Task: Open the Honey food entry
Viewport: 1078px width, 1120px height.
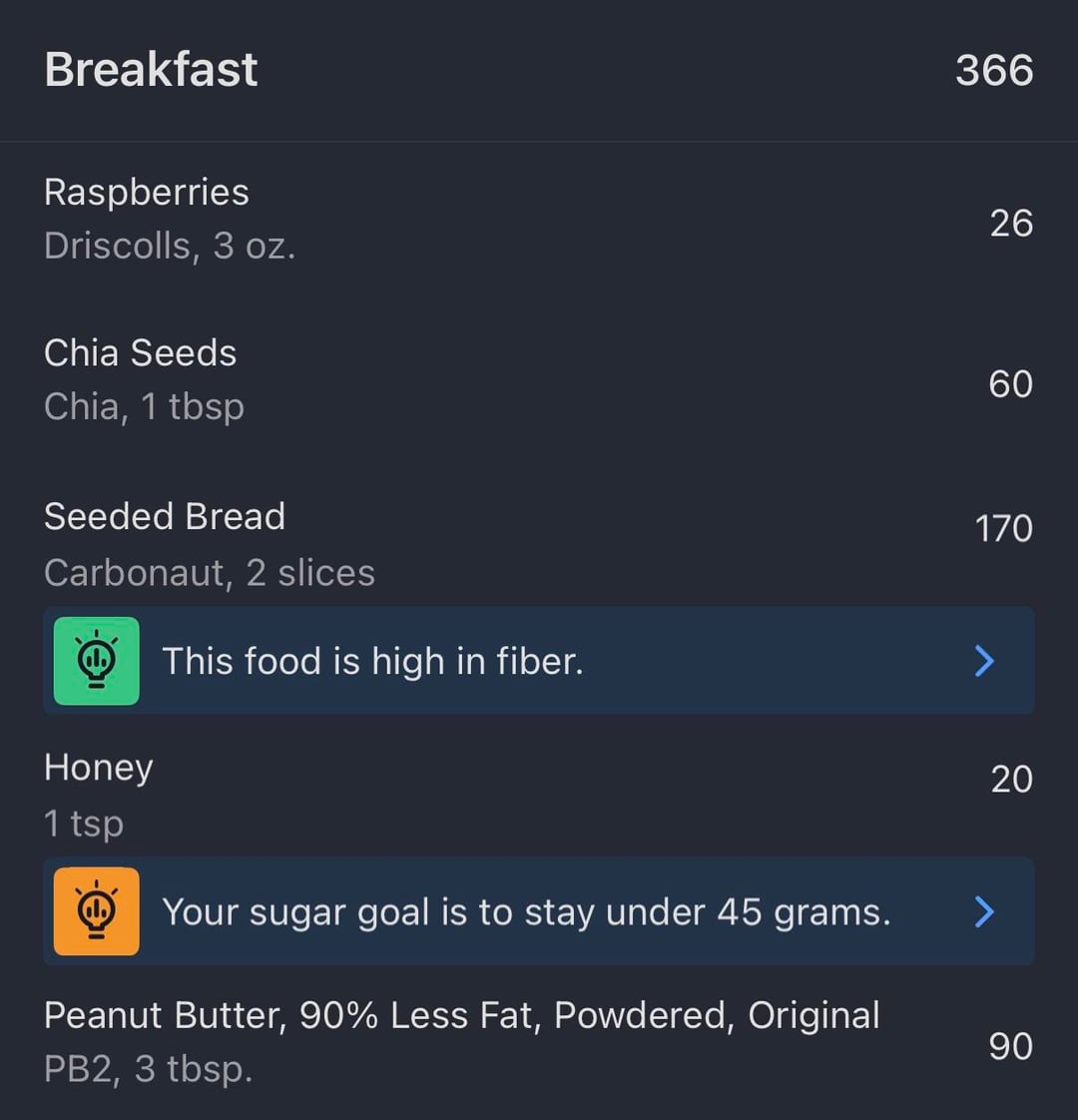Action: click(x=99, y=767)
